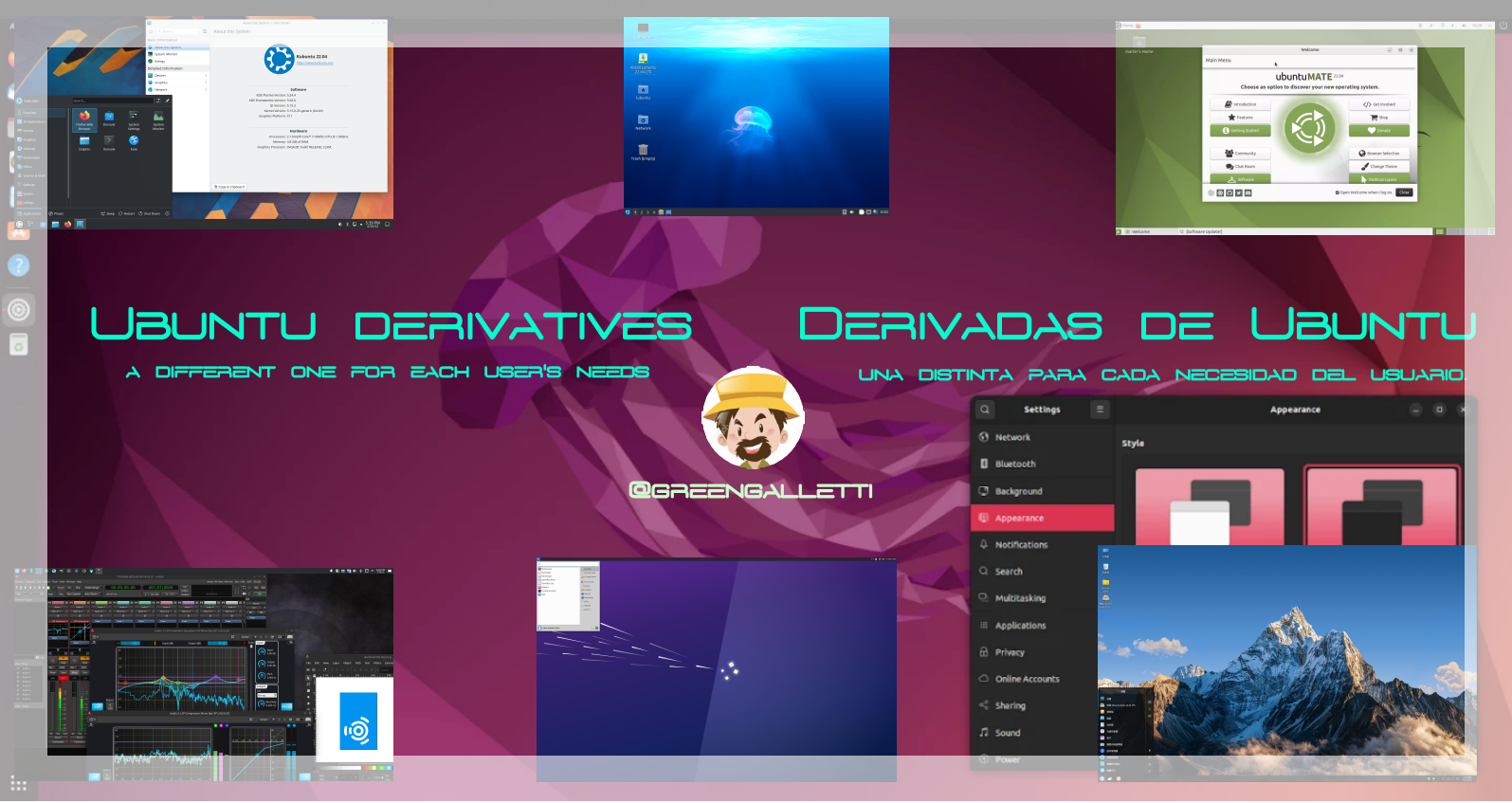Click Change Theme in Ubuntu MATE Welcome
1512x803 pixels.
click(1379, 166)
